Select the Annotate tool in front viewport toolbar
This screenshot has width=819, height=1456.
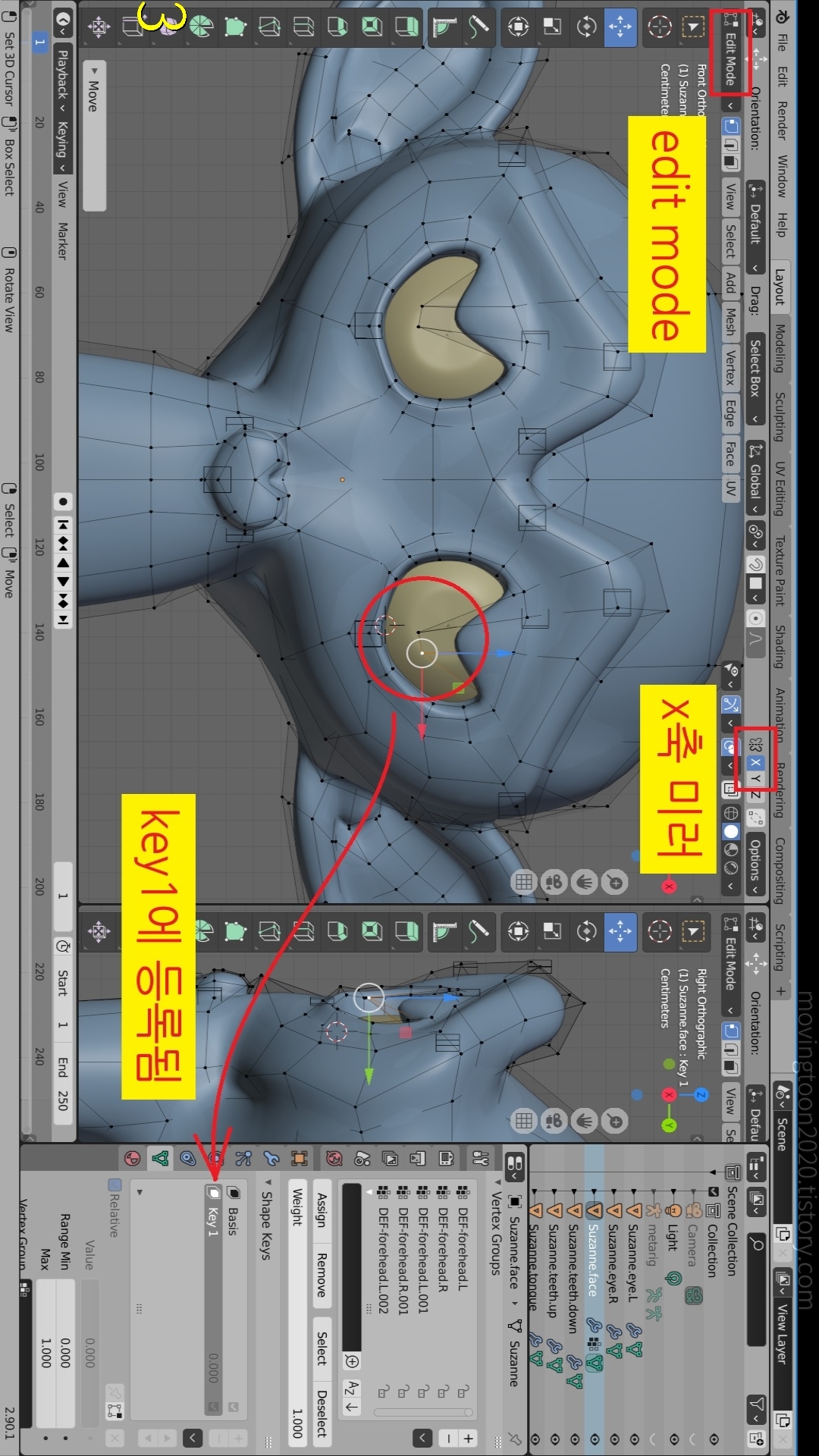(x=479, y=27)
